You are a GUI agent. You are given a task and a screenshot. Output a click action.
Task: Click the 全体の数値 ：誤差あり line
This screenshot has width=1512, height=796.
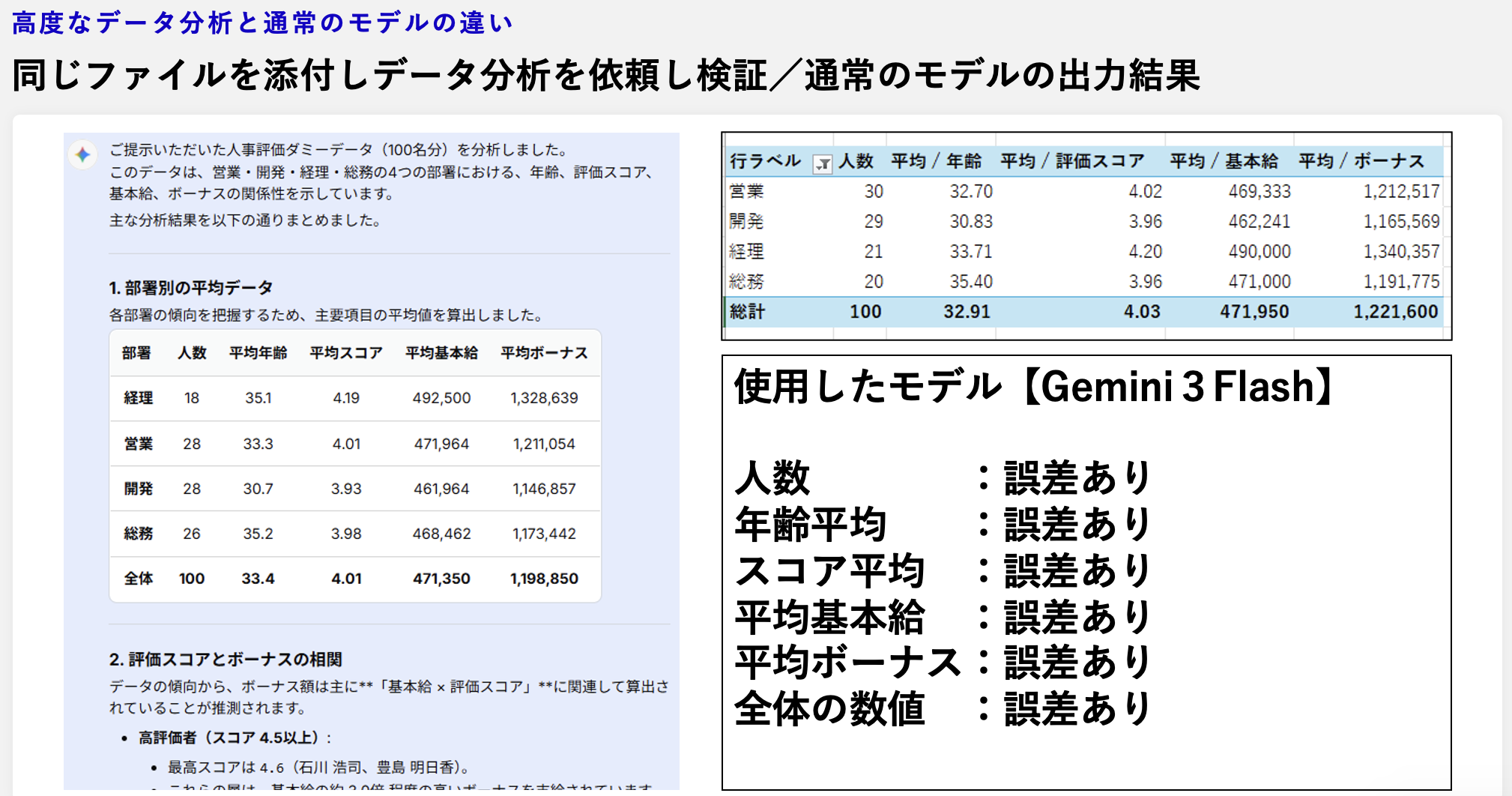pyautogui.click(x=943, y=709)
